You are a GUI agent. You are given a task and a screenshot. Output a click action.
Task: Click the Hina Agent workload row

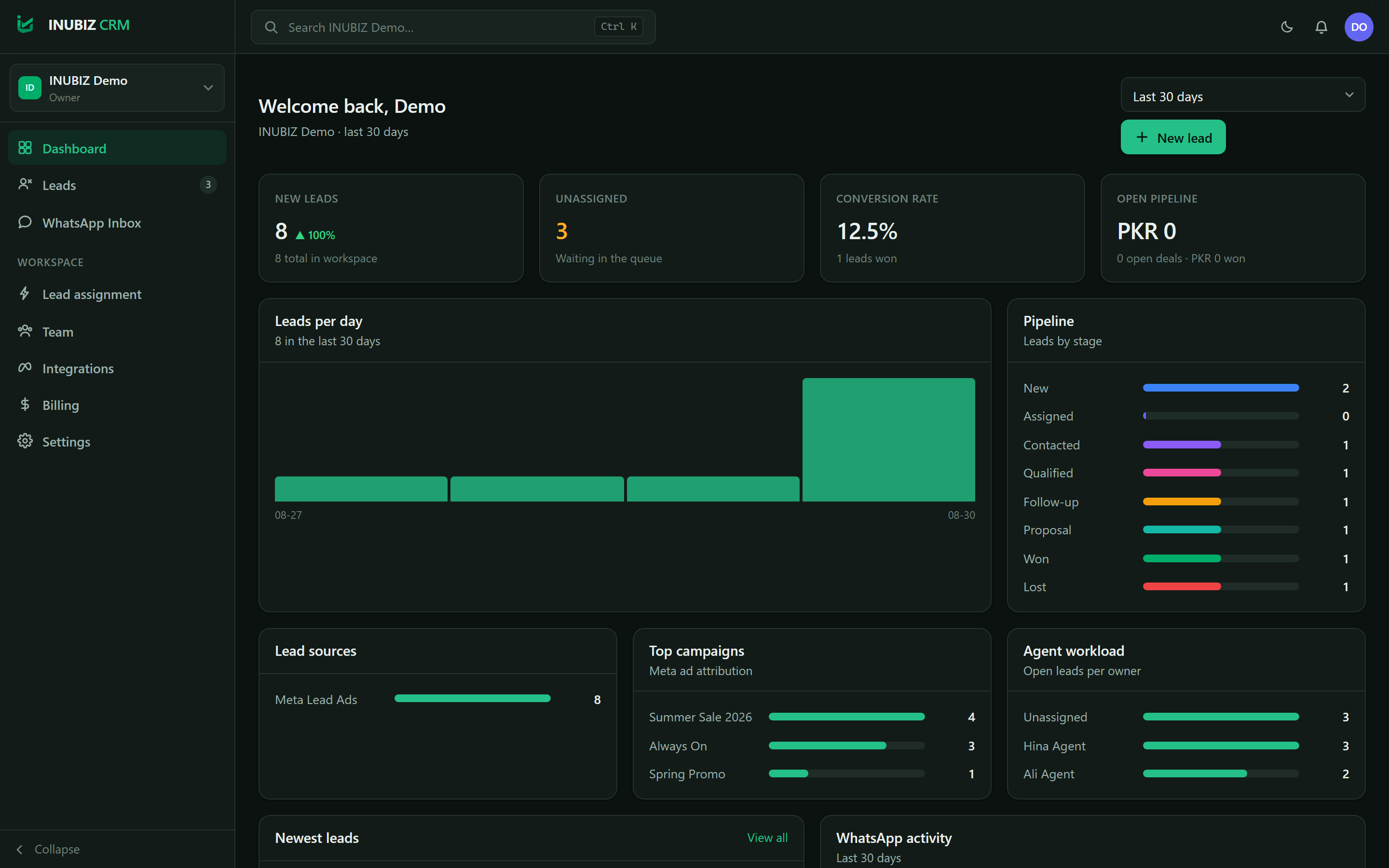pos(1186,746)
